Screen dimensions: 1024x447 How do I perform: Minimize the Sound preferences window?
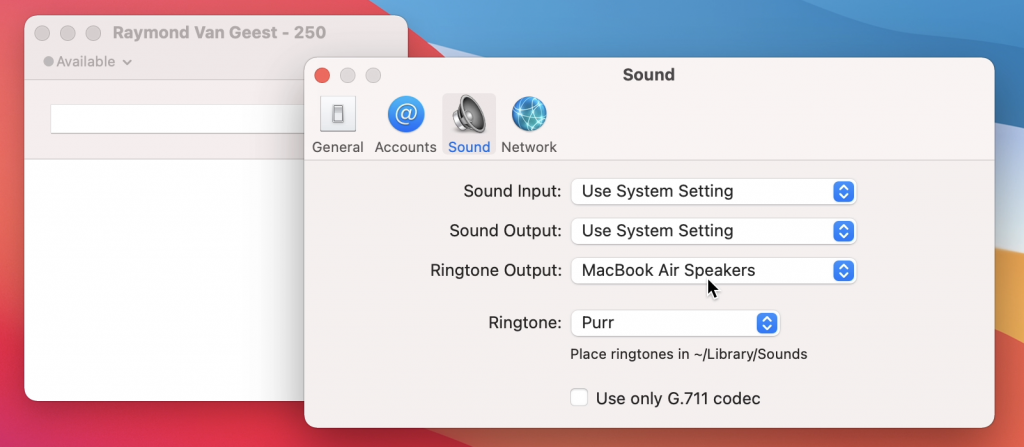348,75
